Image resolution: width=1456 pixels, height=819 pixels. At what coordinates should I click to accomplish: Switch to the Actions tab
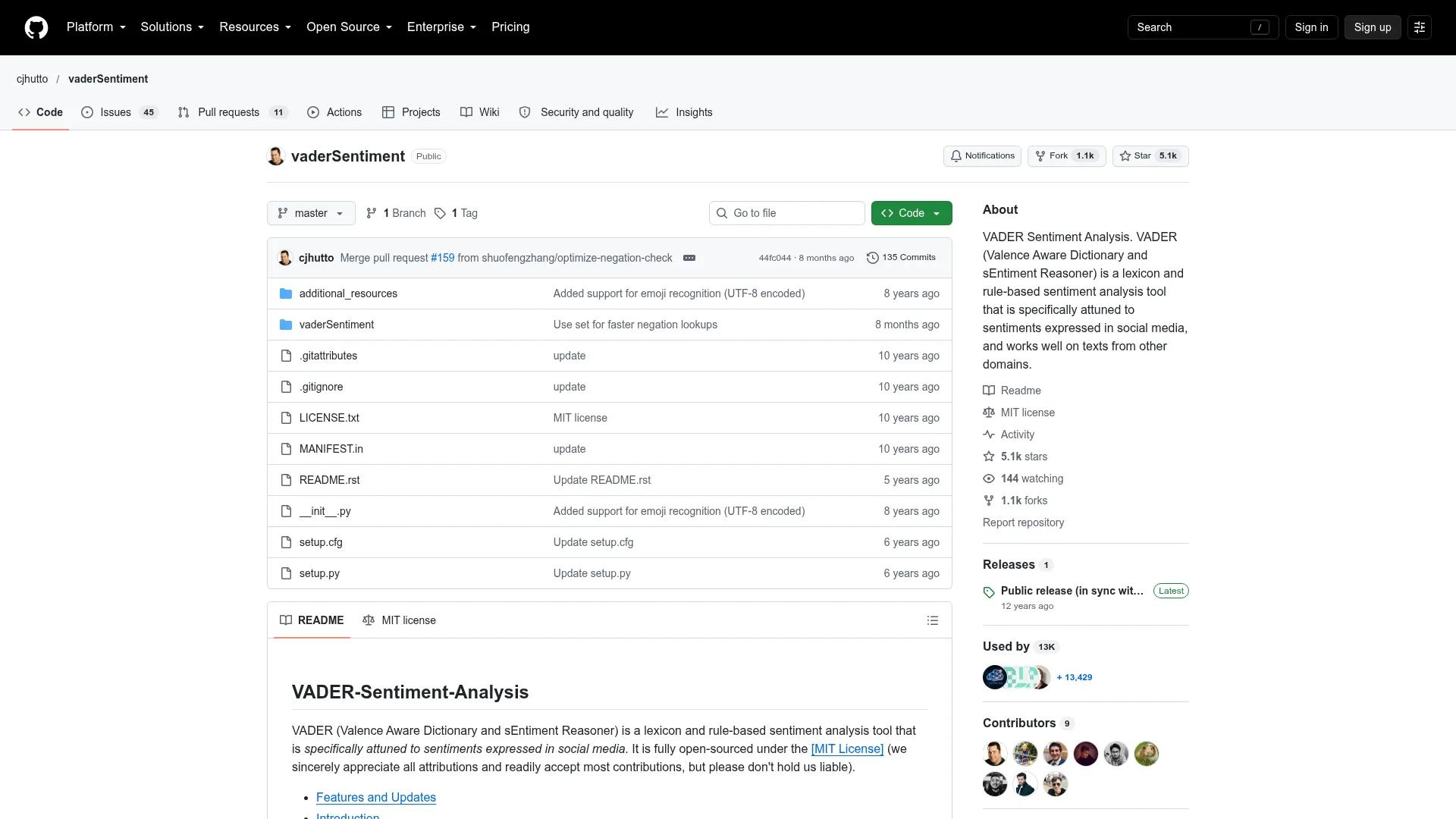coord(334,112)
